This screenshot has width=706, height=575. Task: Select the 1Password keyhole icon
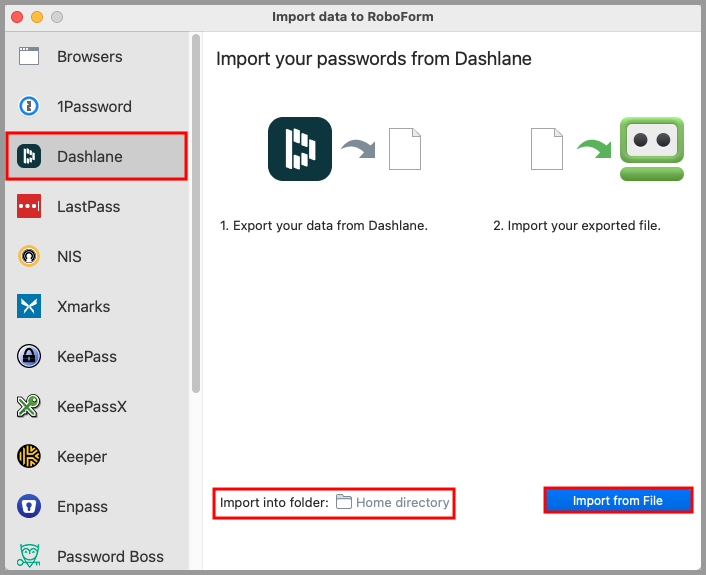(29, 107)
